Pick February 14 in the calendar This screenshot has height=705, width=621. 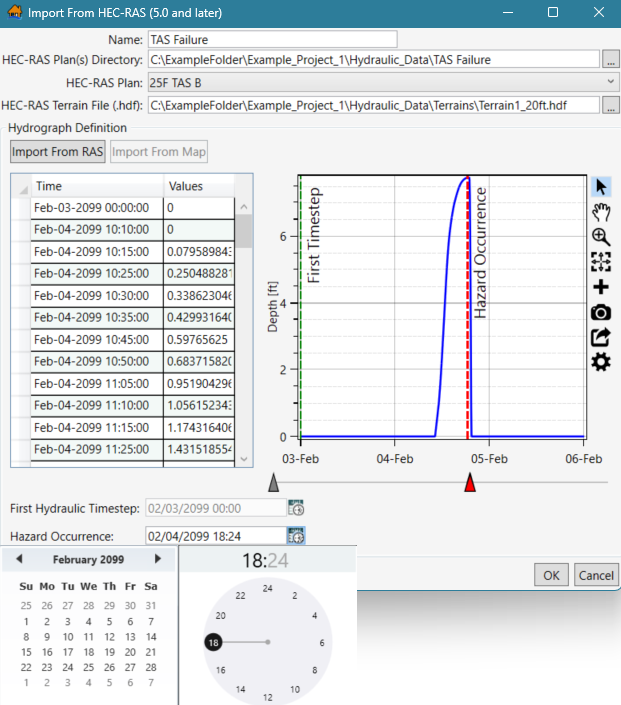[151, 637]
